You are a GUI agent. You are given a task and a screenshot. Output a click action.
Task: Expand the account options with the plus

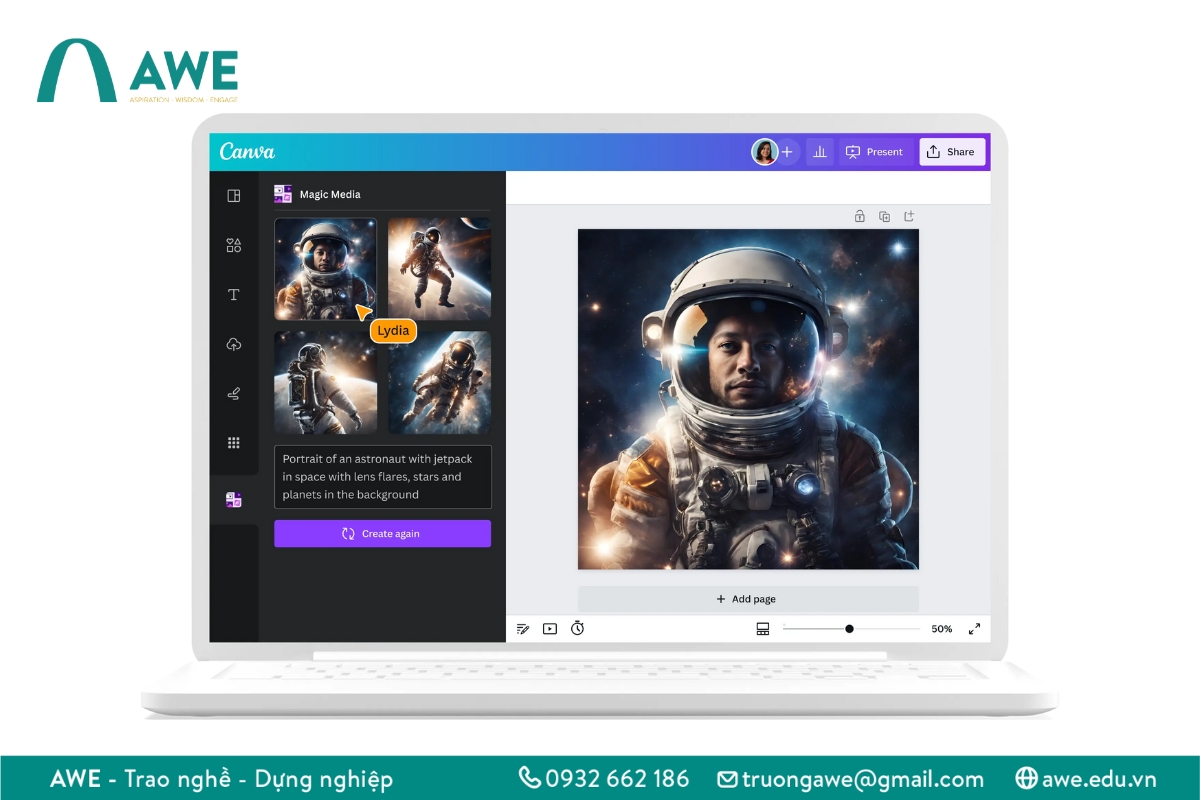[788, 151]
